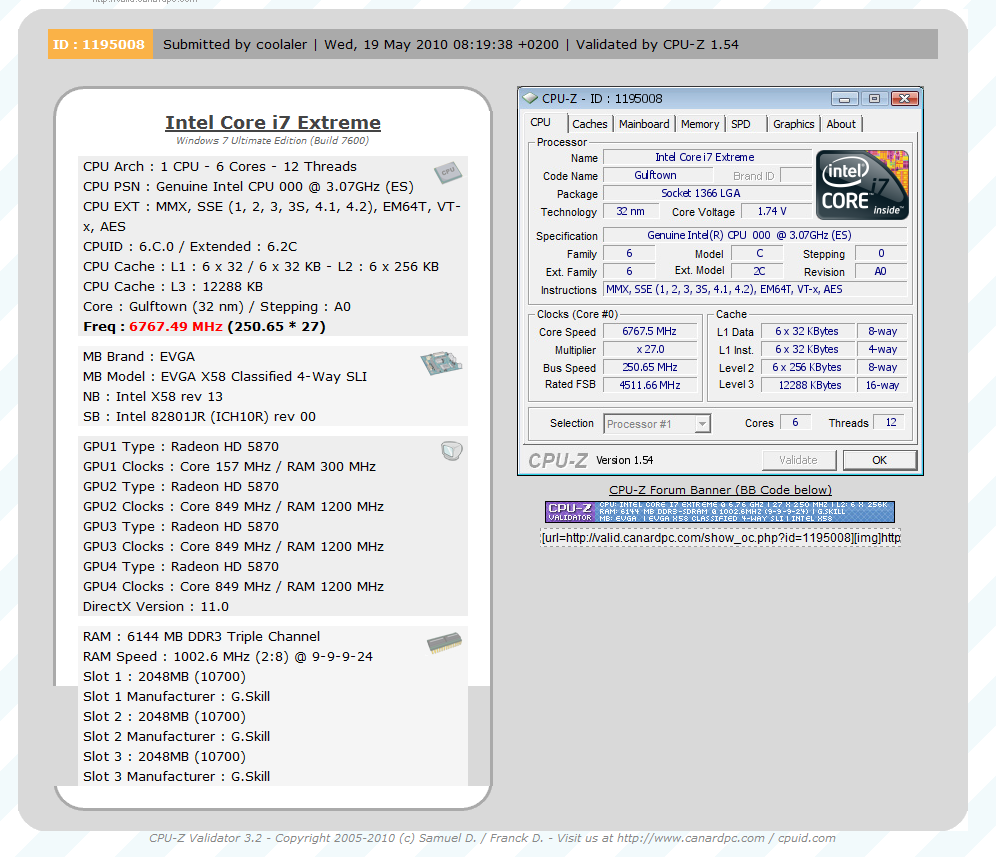The image size is (996, 857).
Task: Click the red 6767.49 MHz frequency text
Action: pyautogui.click(x=176, y=327)
